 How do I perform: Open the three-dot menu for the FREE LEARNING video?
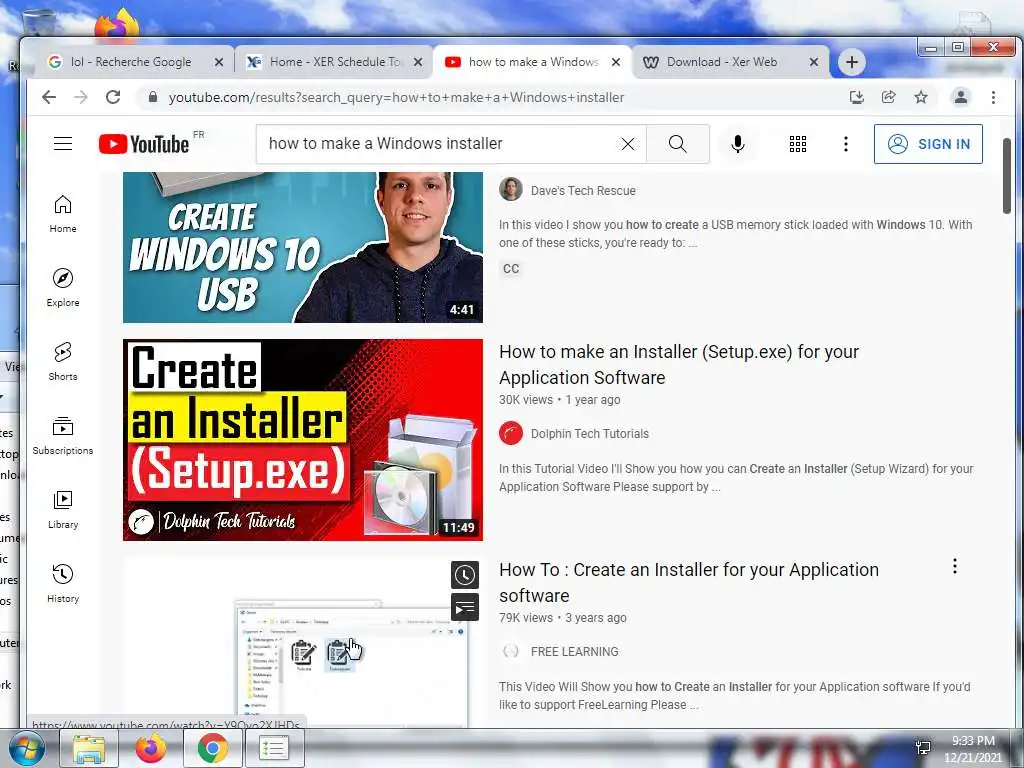[955, 566]
